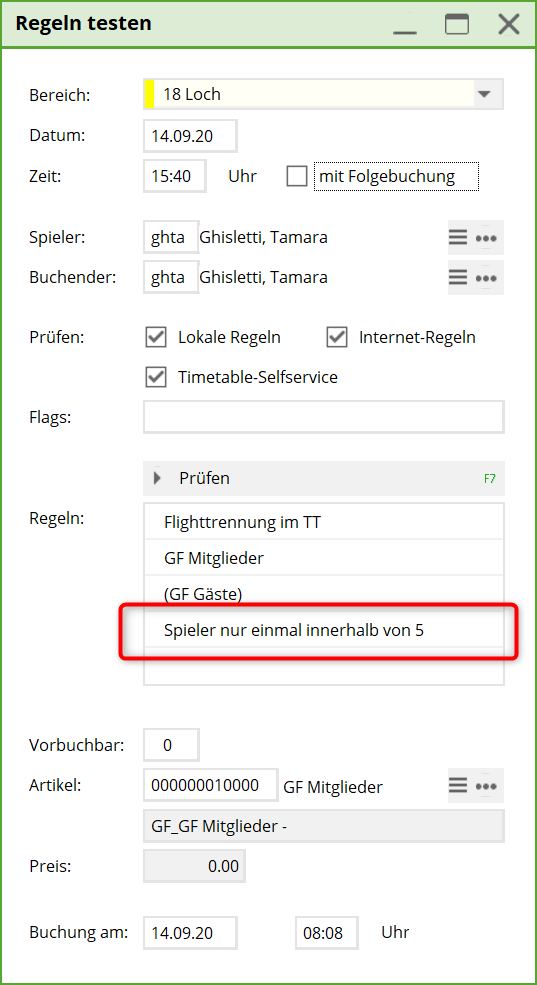Open list icon next to Spieler field
The height and width of the screenshot is (985, 537).
pyautogui.click(x=458, y=237)
